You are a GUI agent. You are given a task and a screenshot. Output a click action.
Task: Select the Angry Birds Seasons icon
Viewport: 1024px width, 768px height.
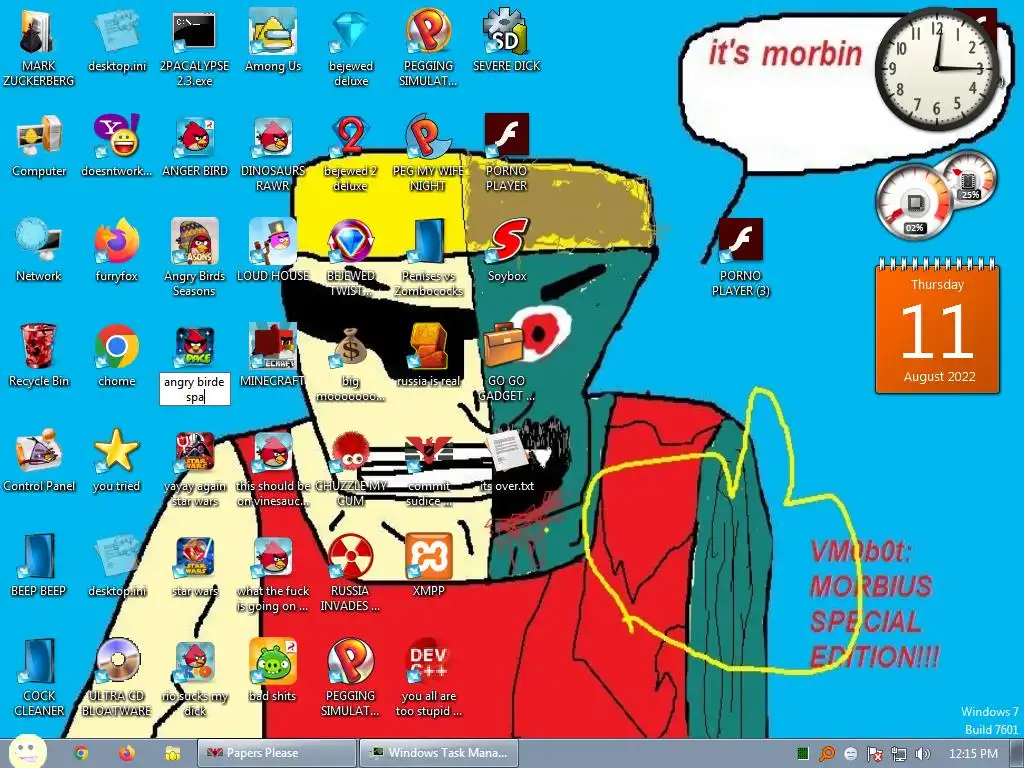tap(195, 243)
